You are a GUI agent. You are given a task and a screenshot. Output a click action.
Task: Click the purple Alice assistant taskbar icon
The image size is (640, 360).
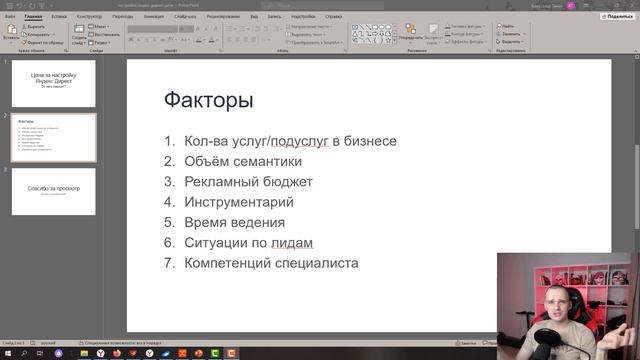coord(59,353)
